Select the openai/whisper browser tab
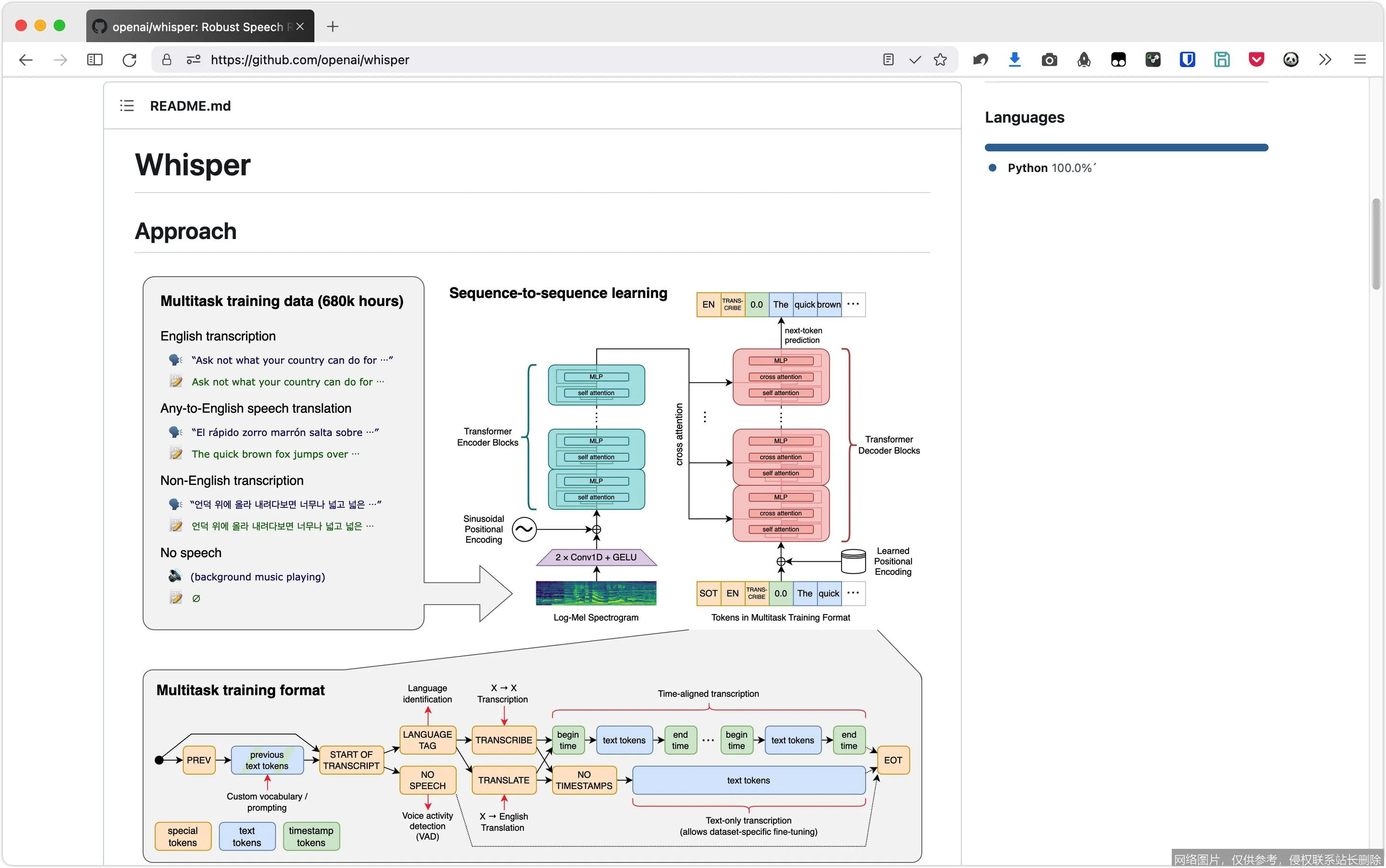The height and width of the screenshot is (868, 1386). (x=200, y=26)
